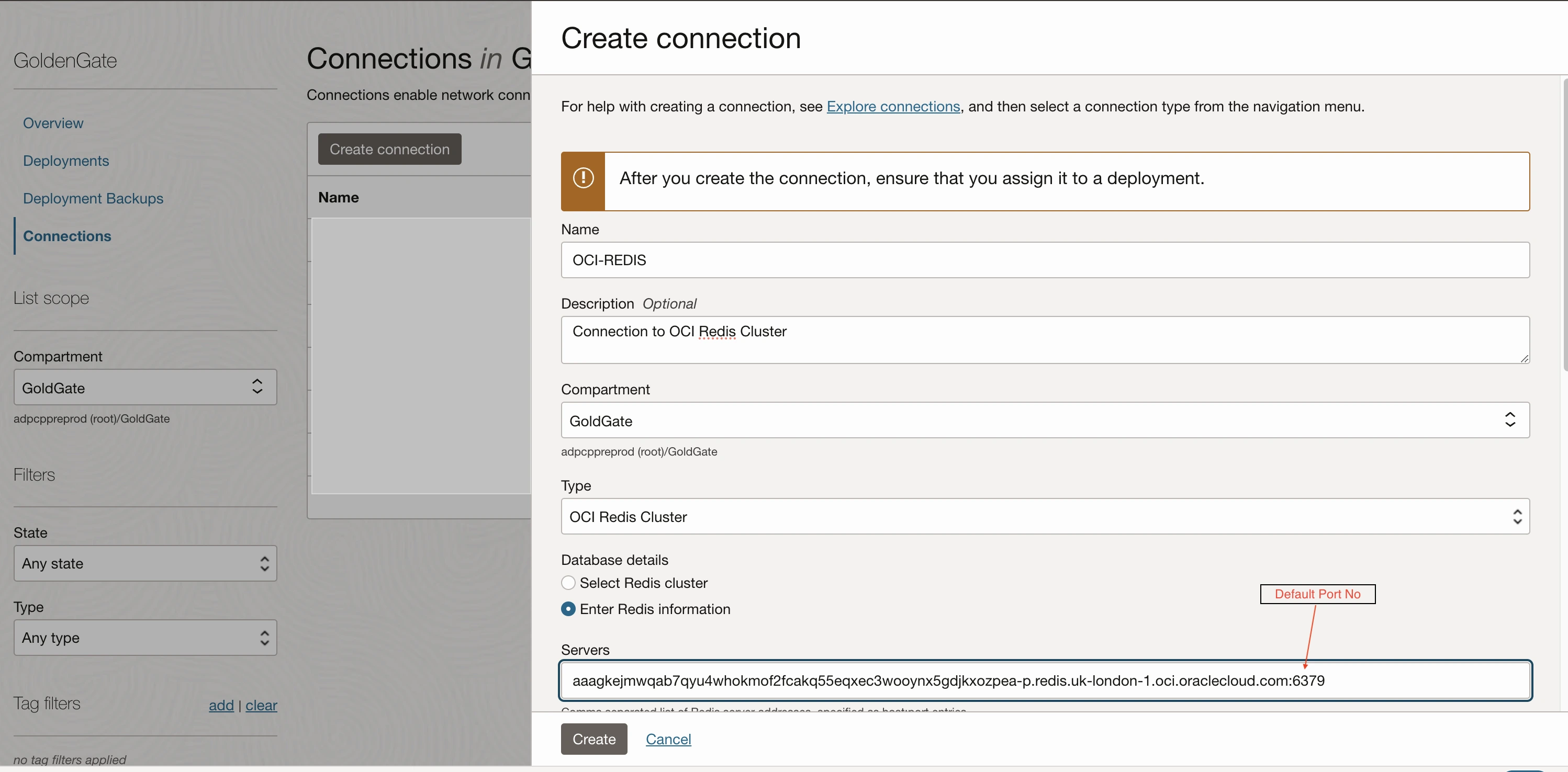Open the Compartment dropdown in Create connection form
The image size is (1568, 772).
pos(1045,421)
